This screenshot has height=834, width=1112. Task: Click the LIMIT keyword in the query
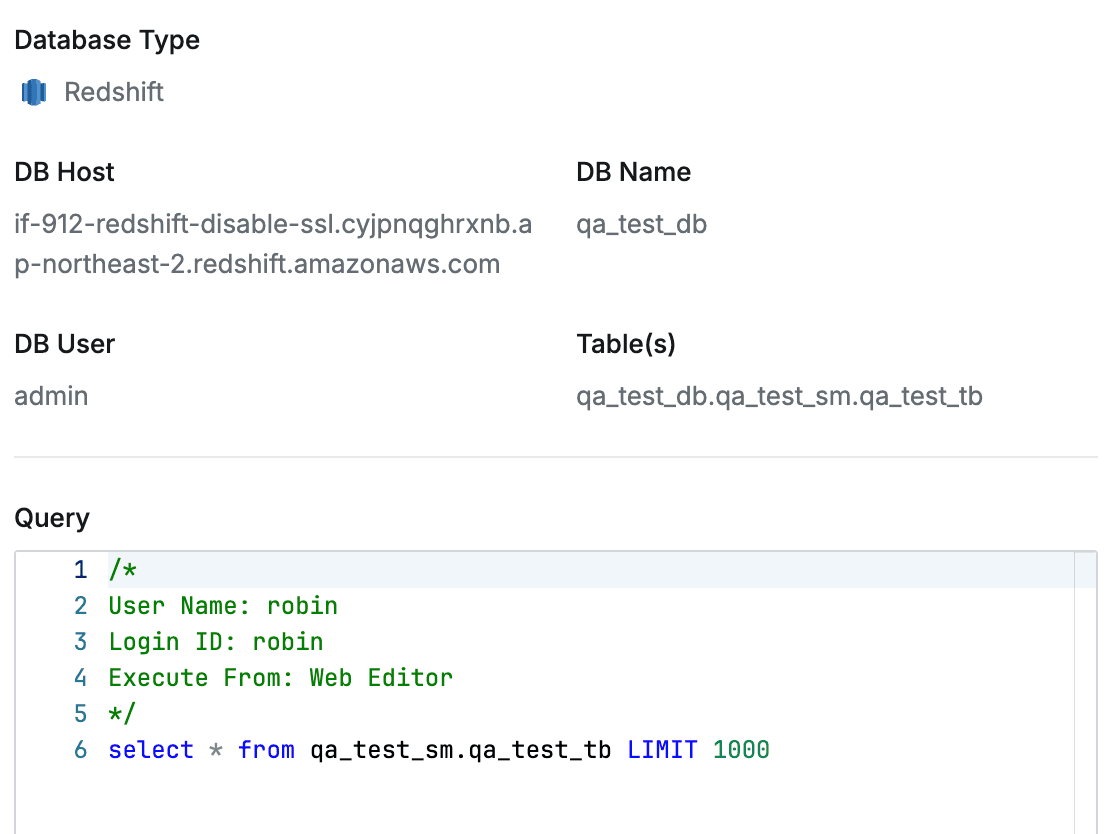(x=662, y=750)
